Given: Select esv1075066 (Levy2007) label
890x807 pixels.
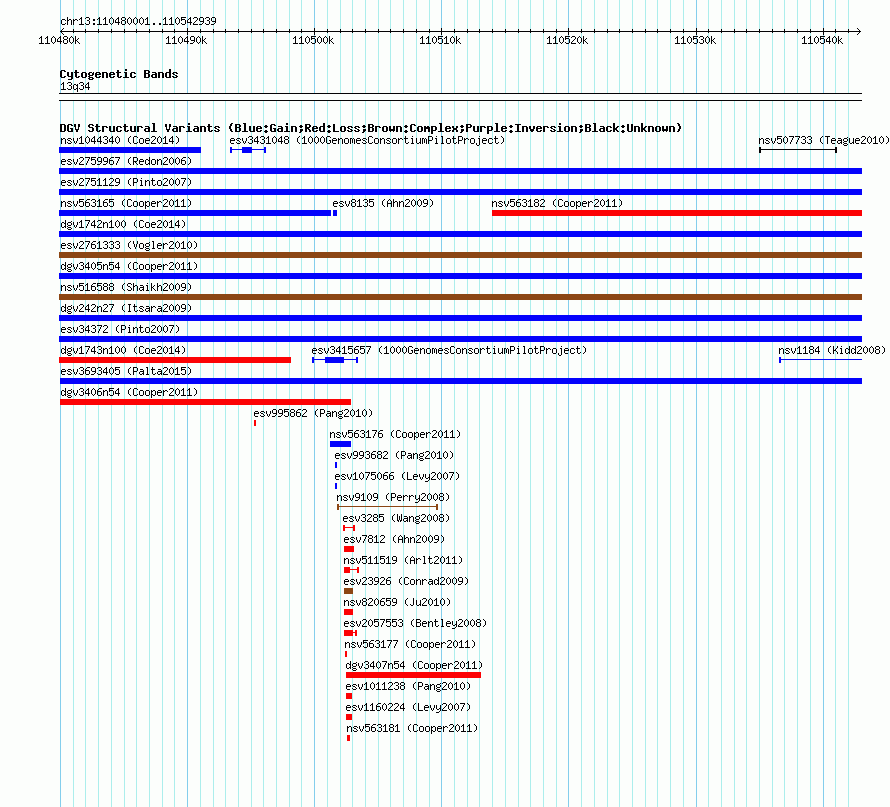Looking at the screenshot, I should (397, 476).
